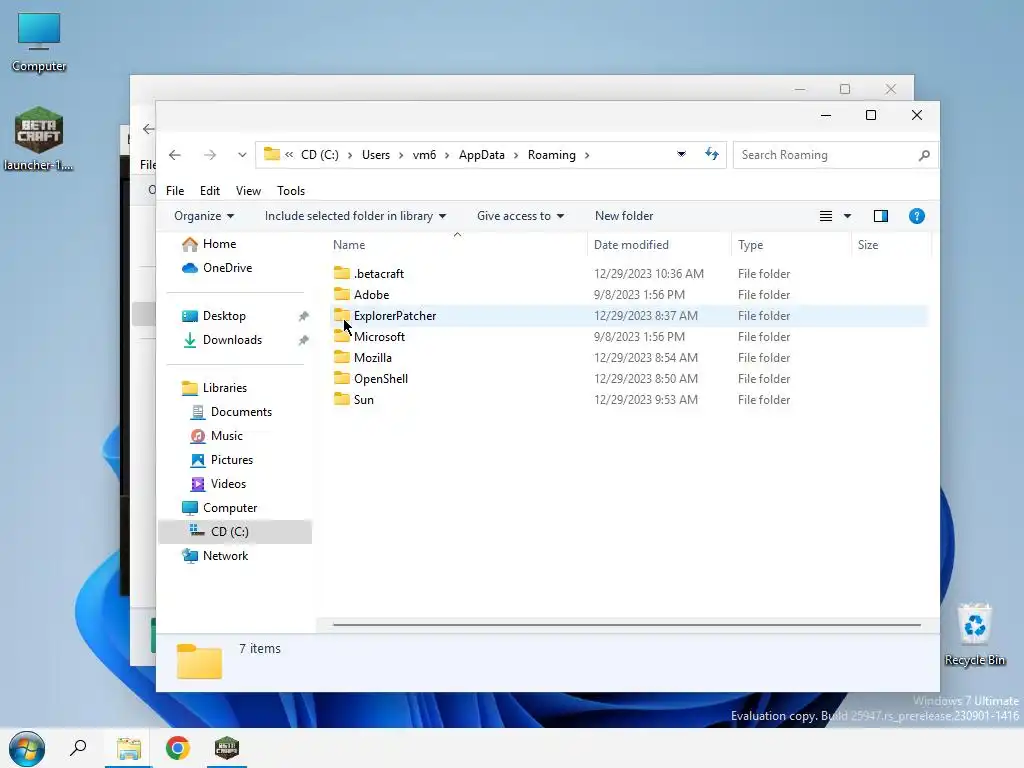The image size is (1024, 768).
Task: Click the taskbar search magnifier
Action: (78, 748)
